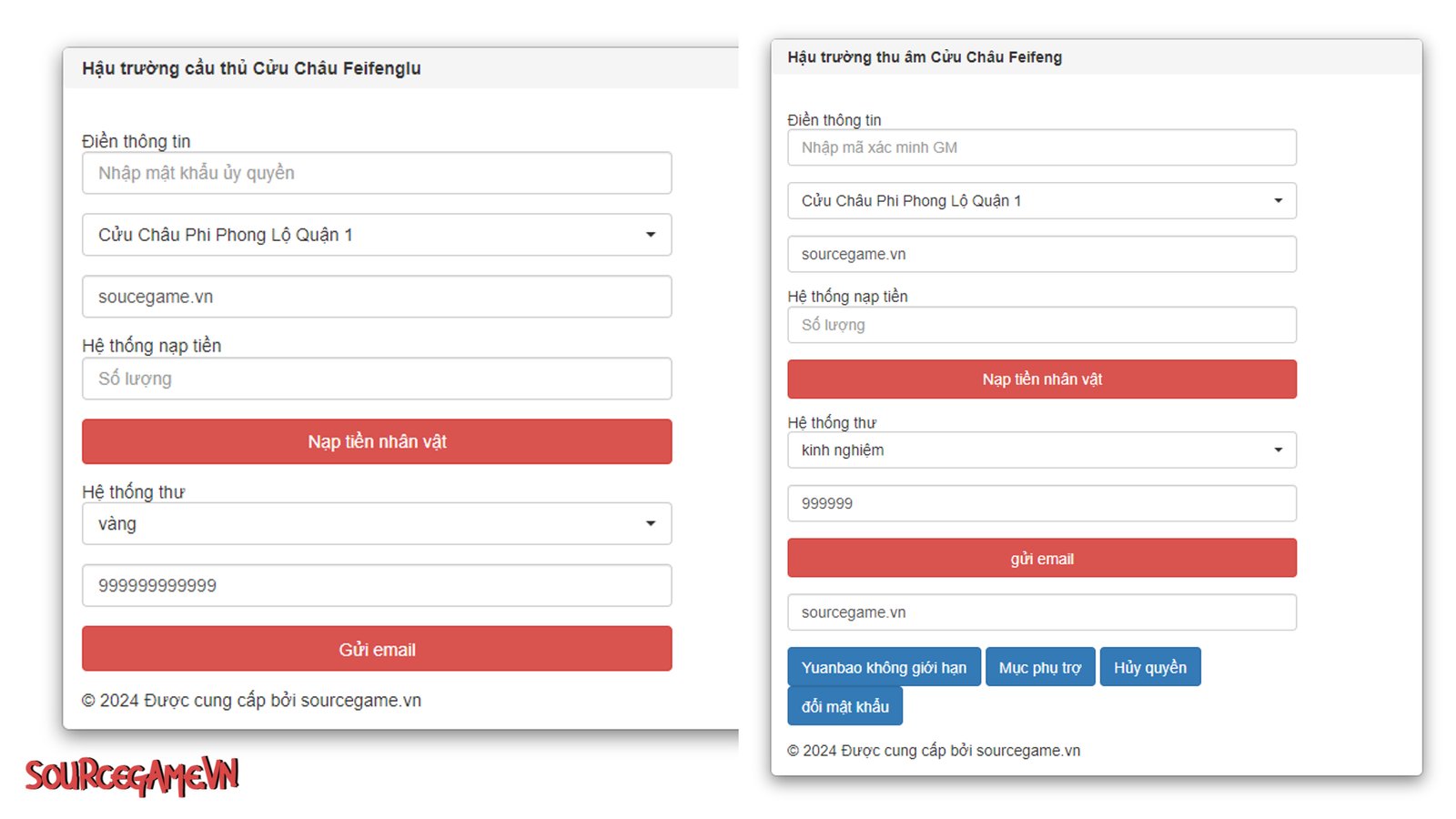The image size is (1456, 819).
Task: Click 'Số lượng' field in 'Hậu trường thu âm' panel
Action: pyautogui.click(x=1041, y=325)
